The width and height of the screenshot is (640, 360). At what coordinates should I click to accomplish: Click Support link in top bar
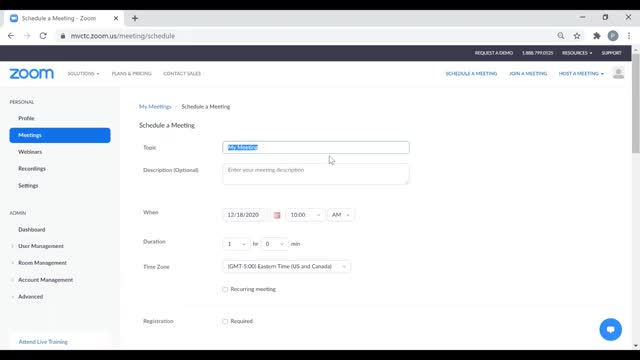(x=611, y=53)
